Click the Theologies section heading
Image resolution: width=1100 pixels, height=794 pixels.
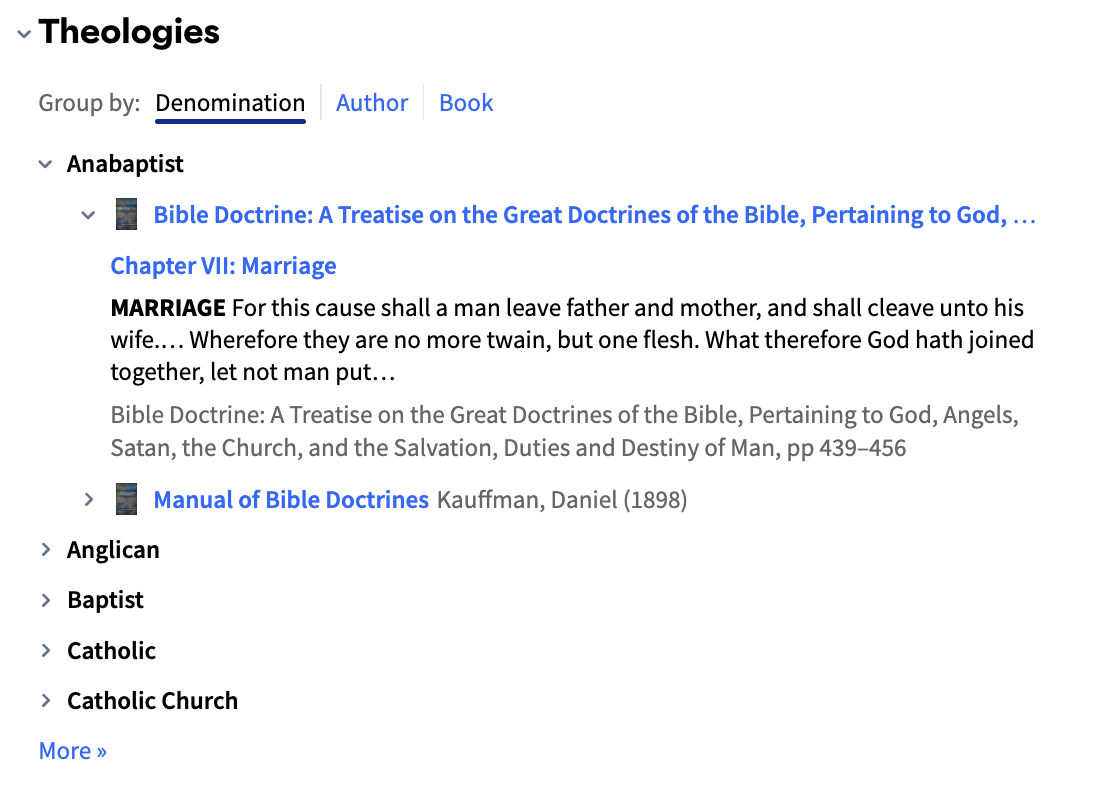coord(129,32)
